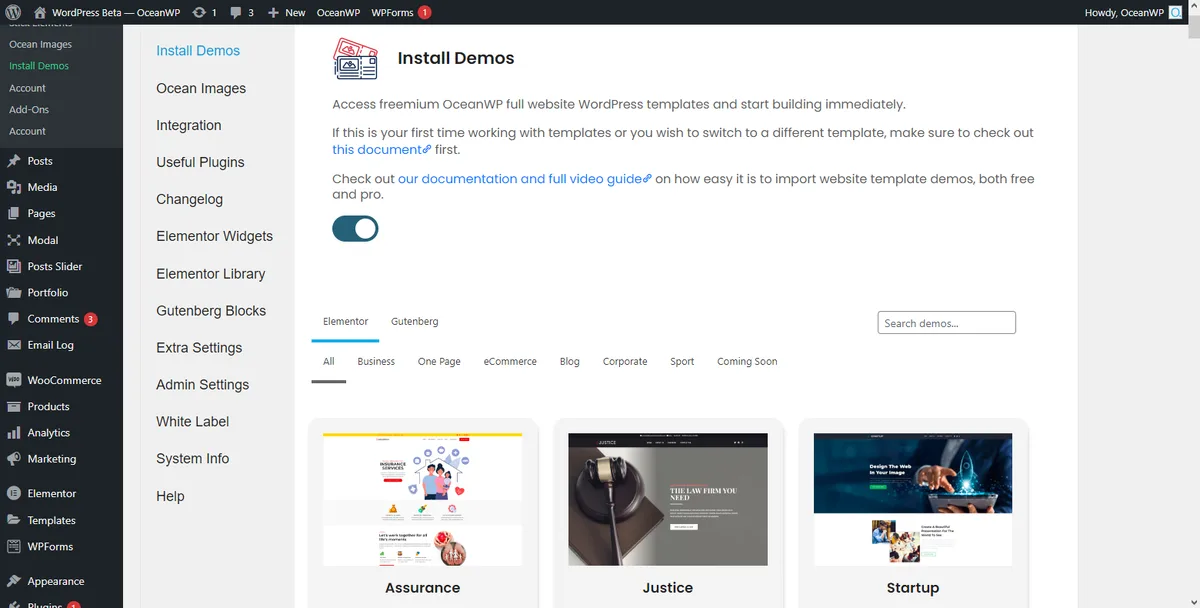Open our documentation and full video guide link
The height and width of the screenshot is (608, 1200).
[x=525, y=179]
